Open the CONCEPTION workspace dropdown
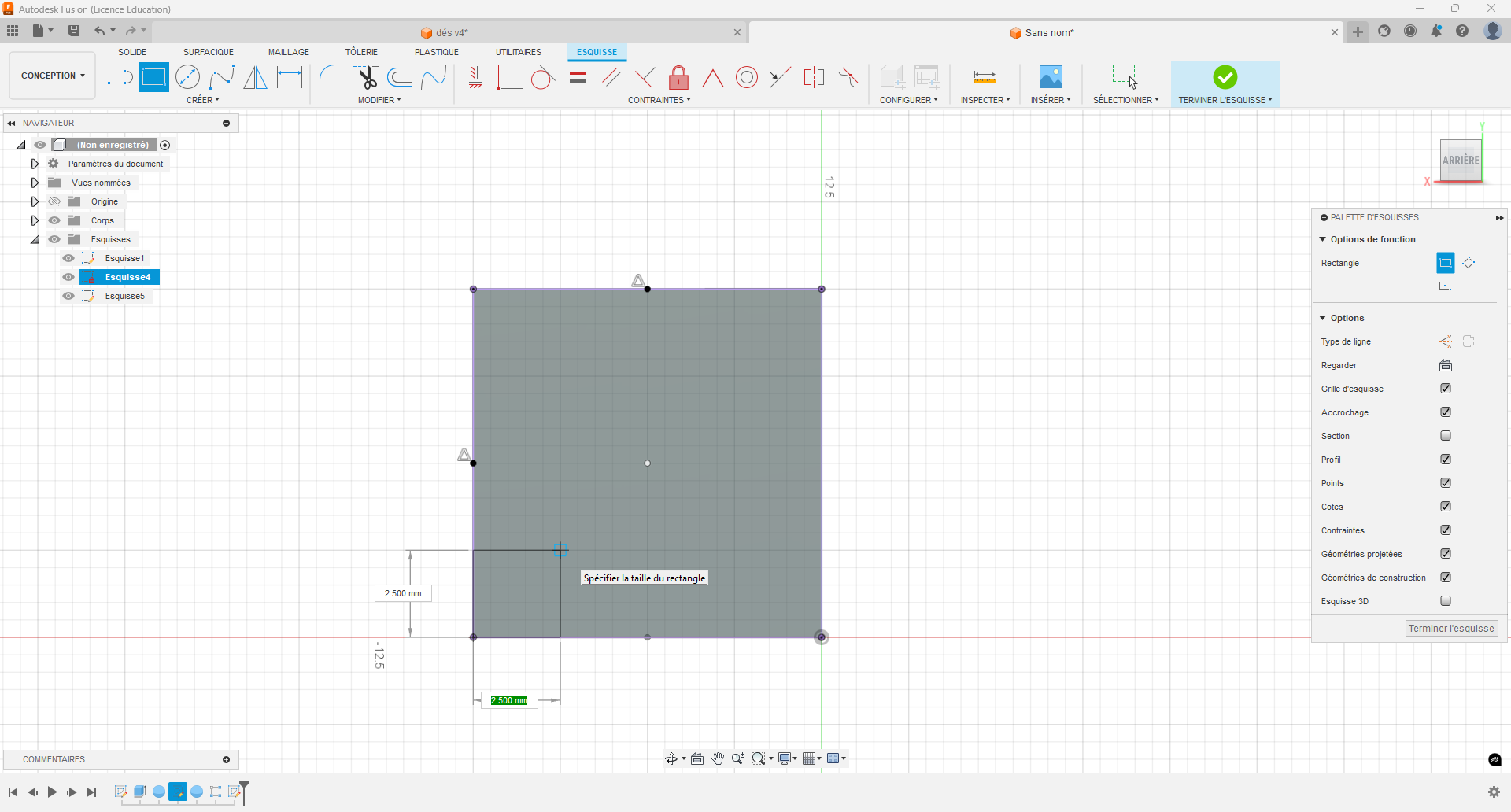 tap(53, 76)
